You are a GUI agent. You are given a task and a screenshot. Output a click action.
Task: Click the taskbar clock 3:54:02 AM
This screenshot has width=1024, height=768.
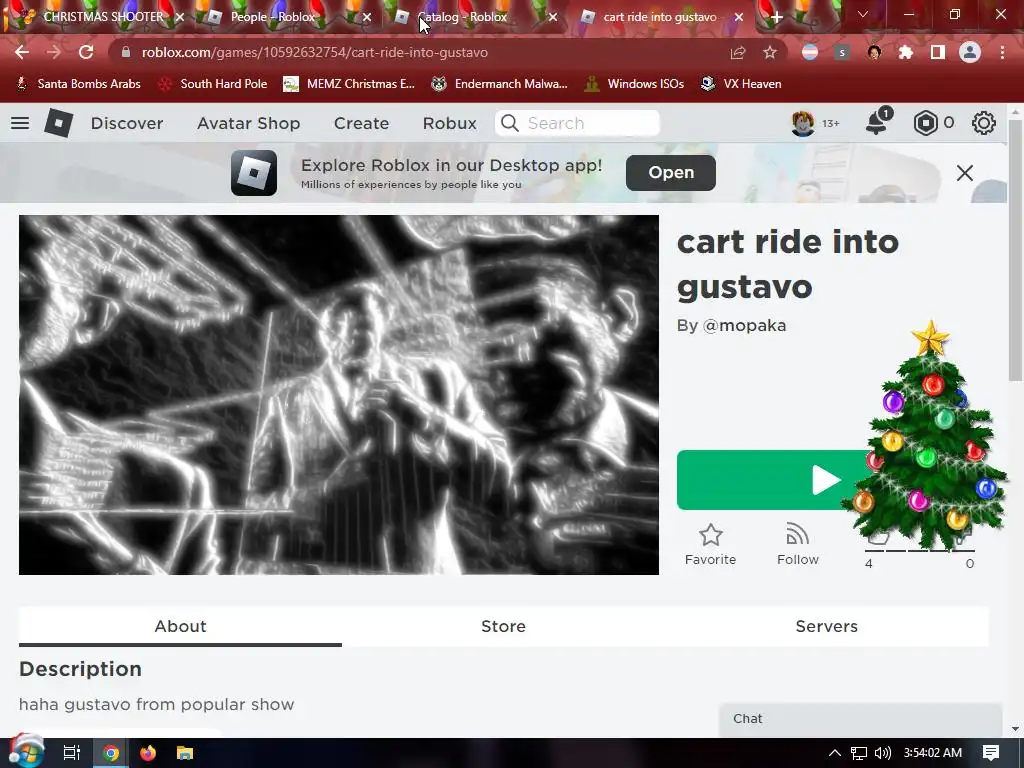pyautogui.click(x=933, y=753)
